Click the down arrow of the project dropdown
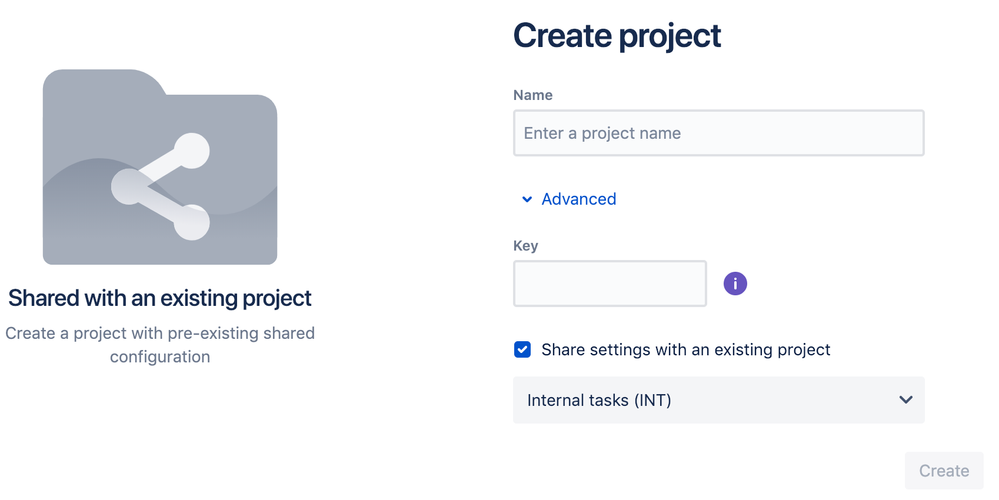This screenshot has width=999, height=500. pyautogui.click(x=905, y=400)
